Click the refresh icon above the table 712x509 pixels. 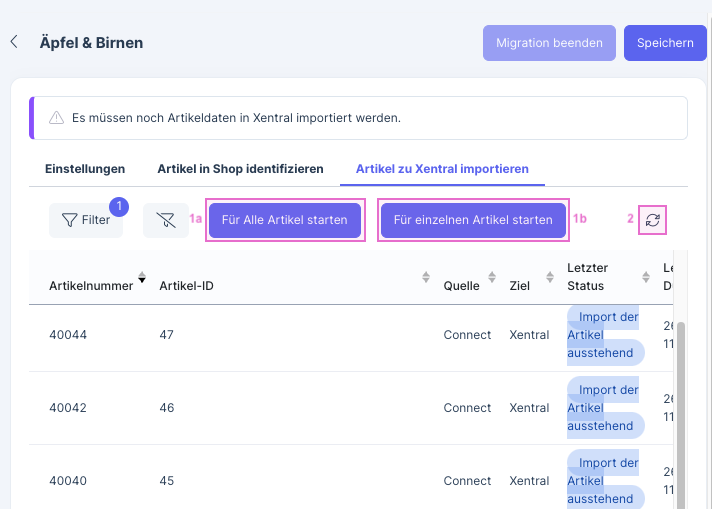point(652,220)
